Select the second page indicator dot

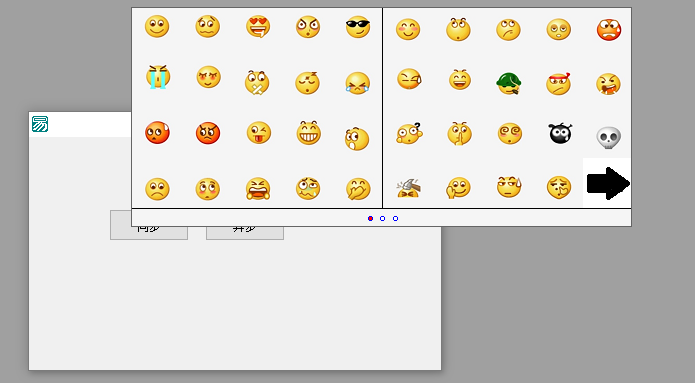(383, 219)
